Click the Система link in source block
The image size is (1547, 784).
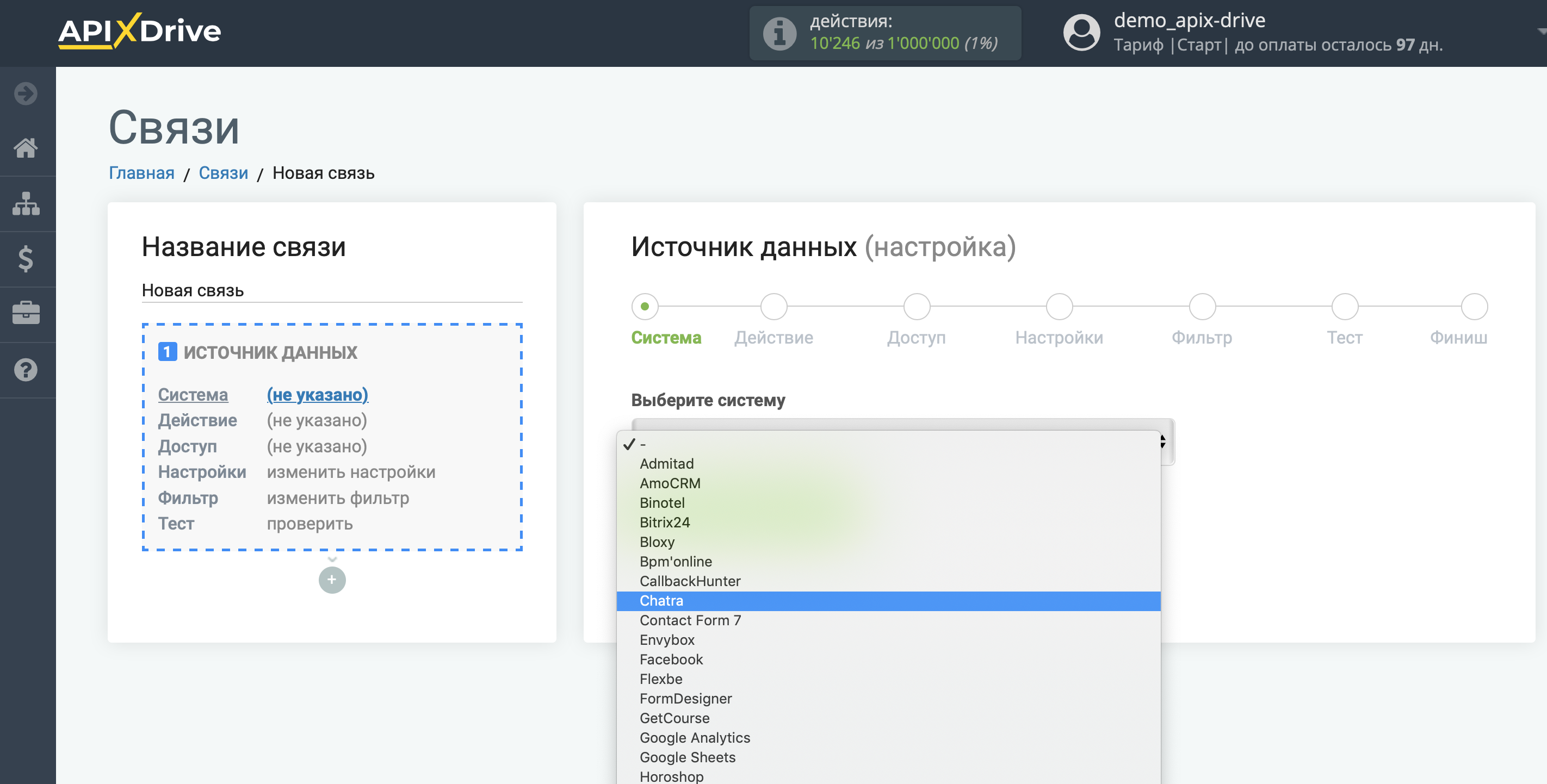click(x=193, y=394)
